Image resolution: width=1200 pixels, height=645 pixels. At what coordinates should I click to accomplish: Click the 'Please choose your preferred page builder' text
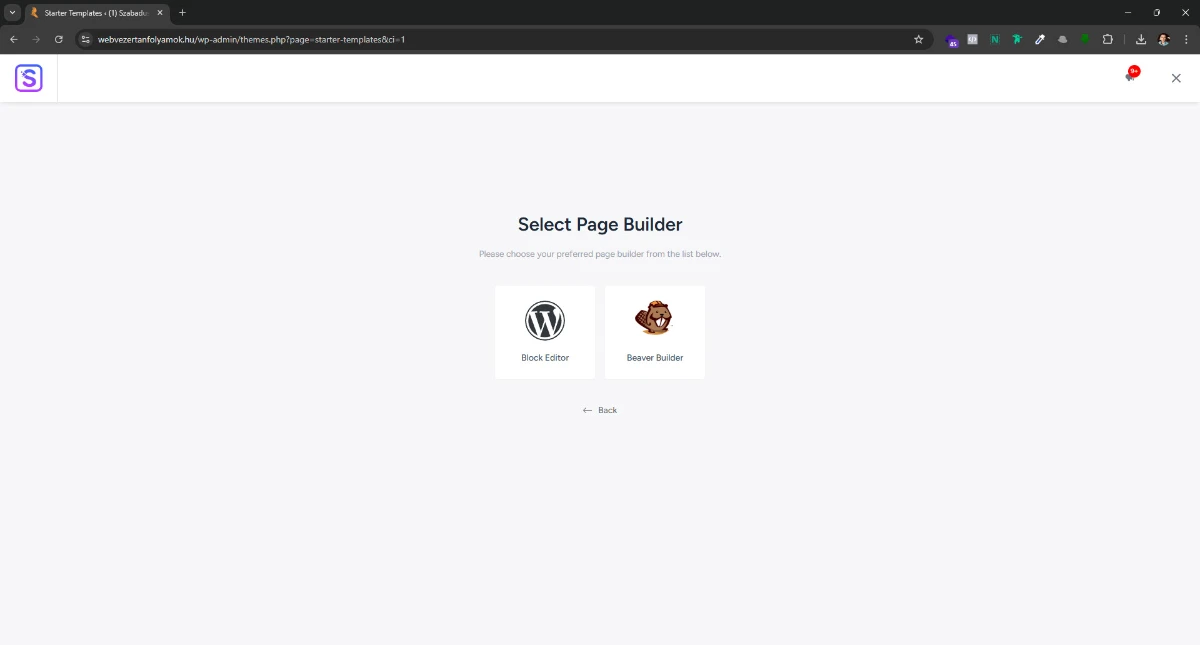(600, 254)
